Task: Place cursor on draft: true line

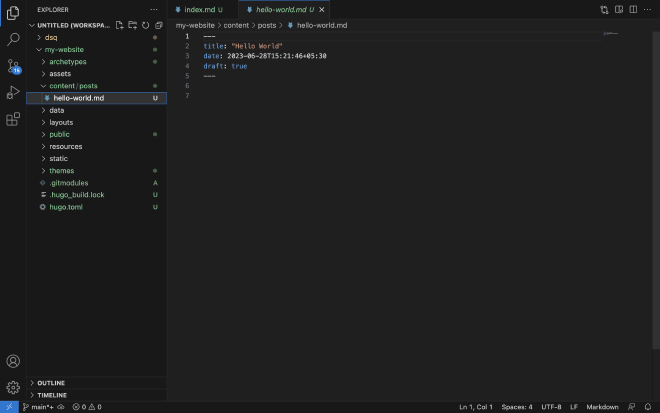Action: 225,66
